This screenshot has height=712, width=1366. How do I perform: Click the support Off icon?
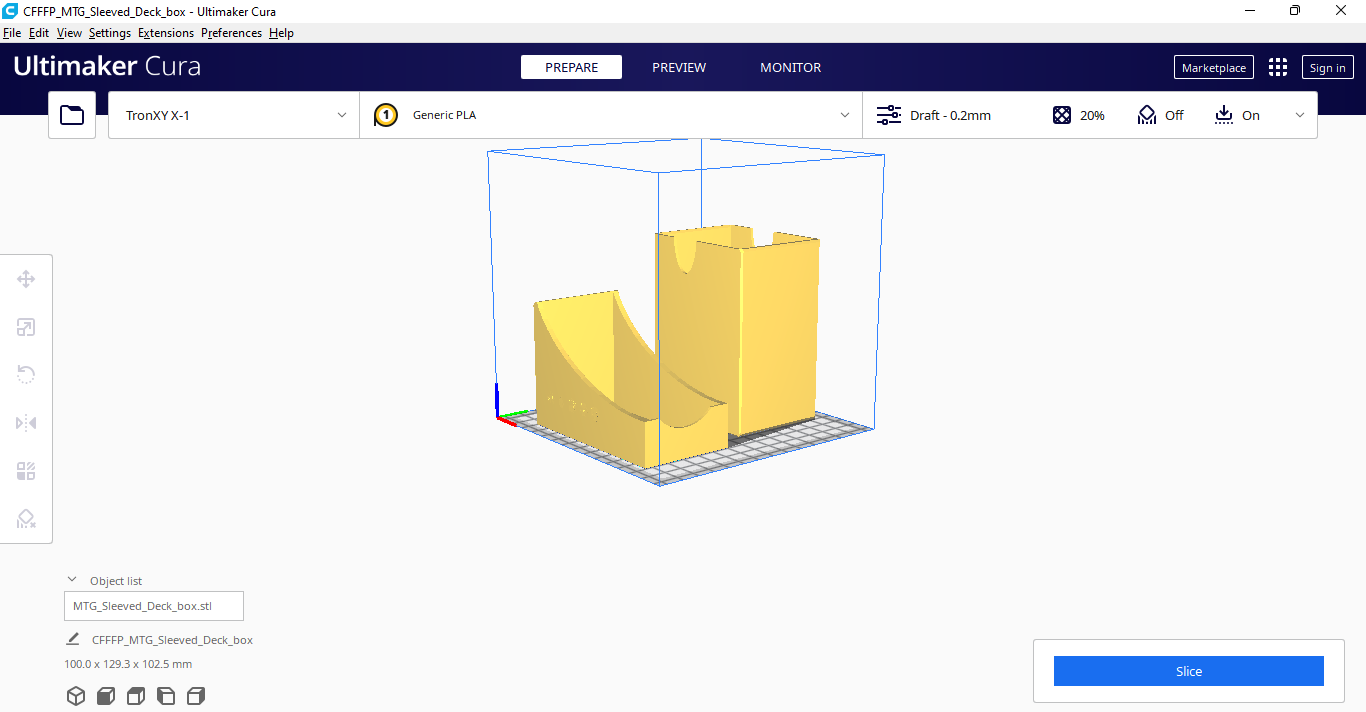(x=1147, y=115)
